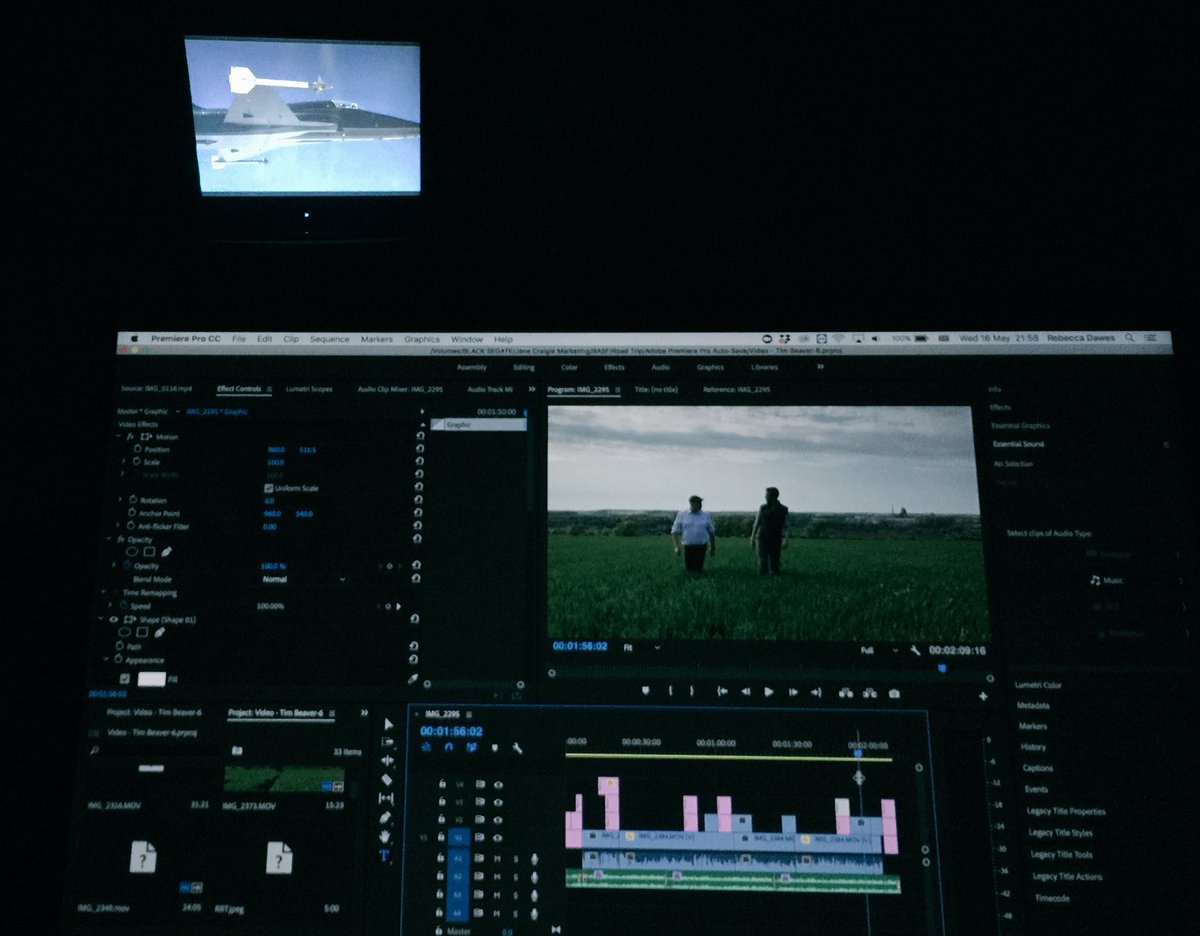Go to Out point in Program monitor
This screenshot has width=1200, height=936.
(x=817, y=692)
